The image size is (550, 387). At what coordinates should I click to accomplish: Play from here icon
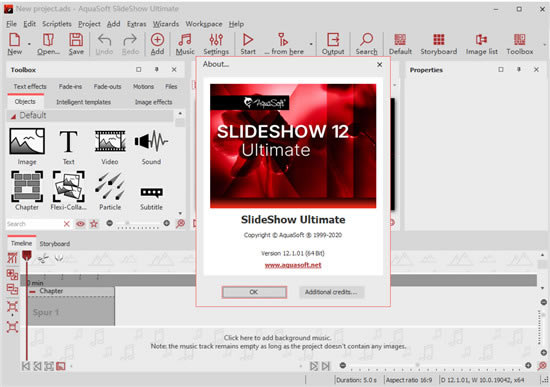[x=284, y=44]
